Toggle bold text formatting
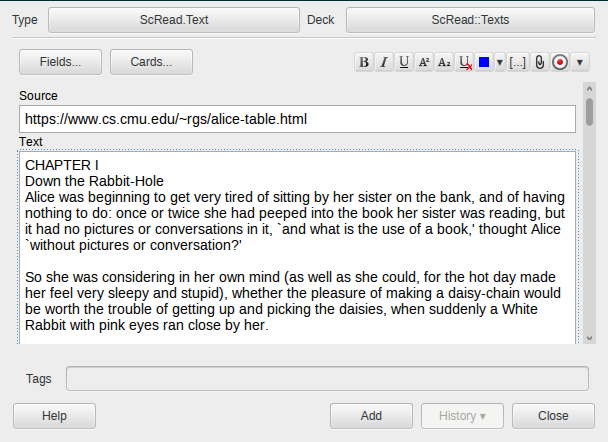This screenshot has width=608, height=442. point(364,62)
